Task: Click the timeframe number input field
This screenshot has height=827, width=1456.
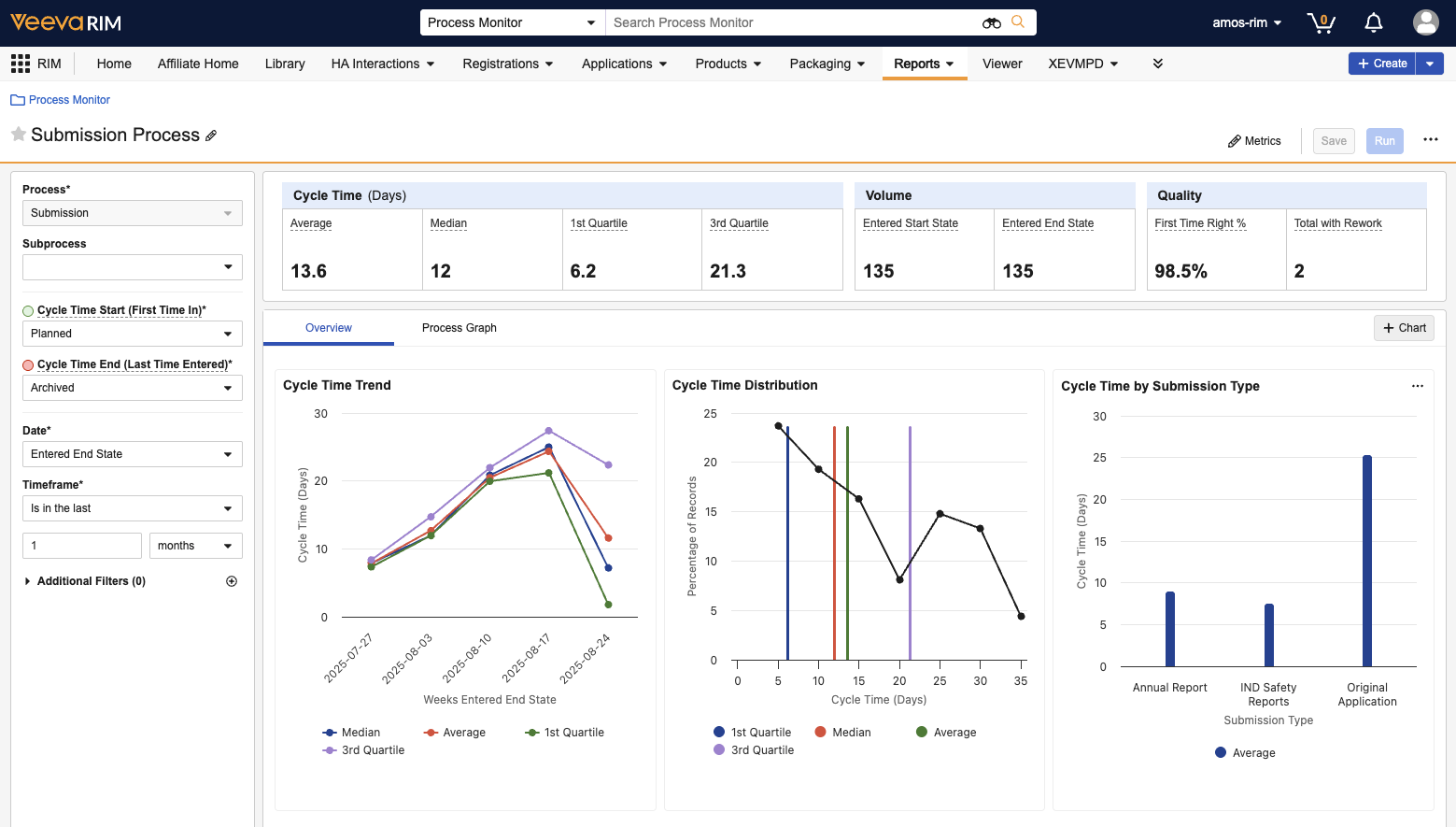Action: point(82,546)
